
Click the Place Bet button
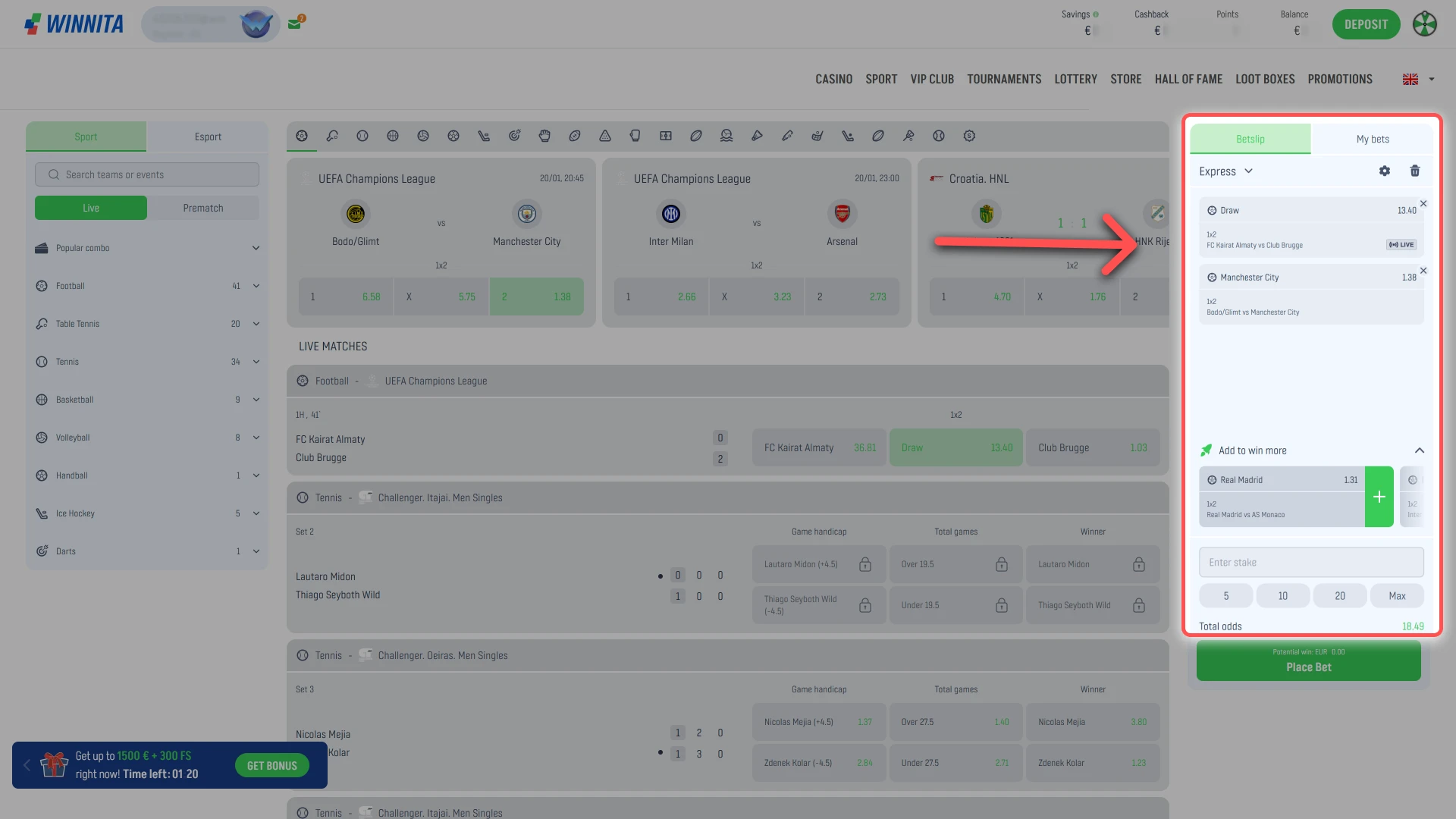(1309, 661)
